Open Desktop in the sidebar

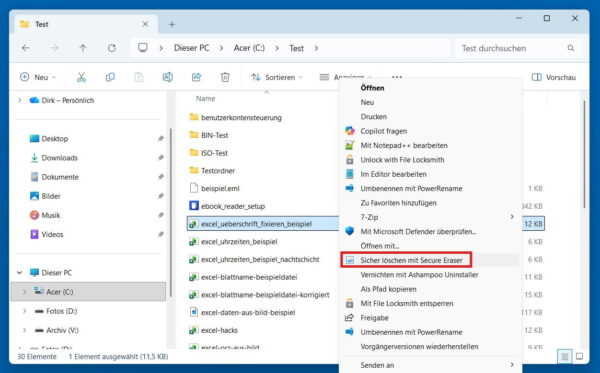(x=55, y=138)
